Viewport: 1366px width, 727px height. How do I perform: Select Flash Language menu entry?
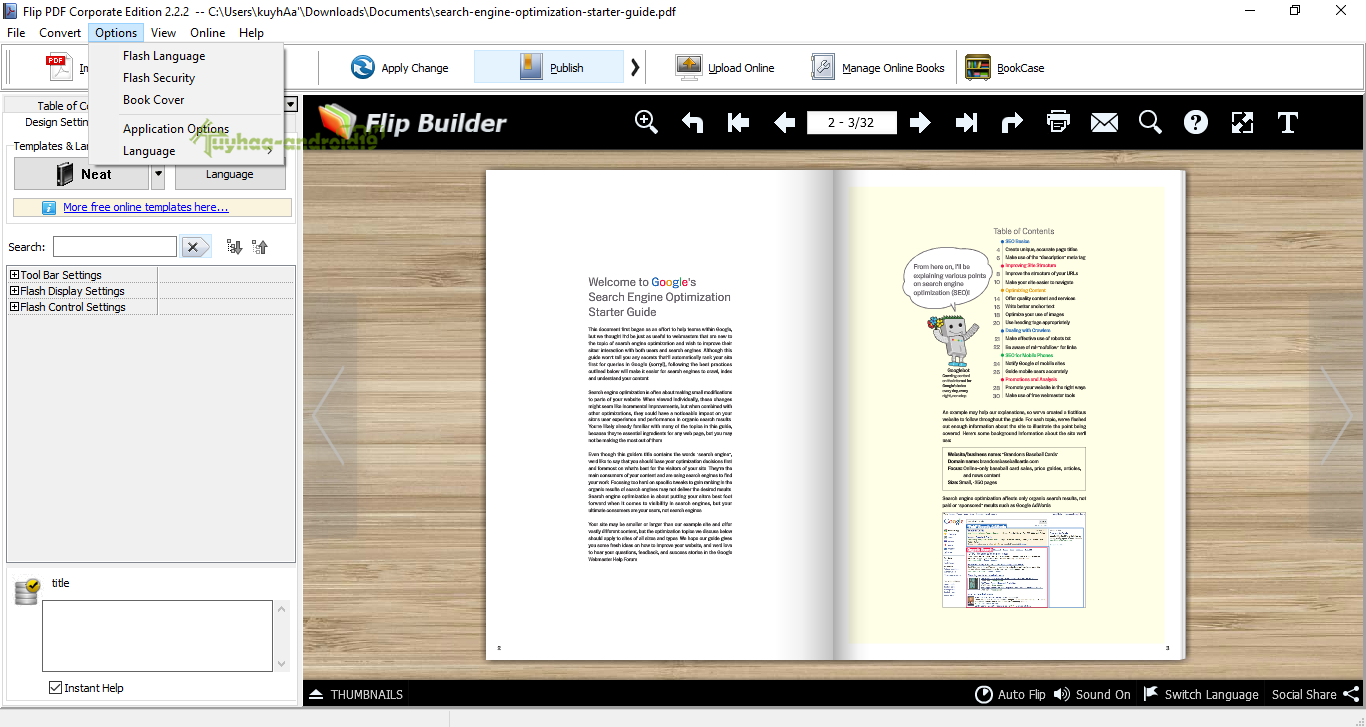[x=186, y=56]
